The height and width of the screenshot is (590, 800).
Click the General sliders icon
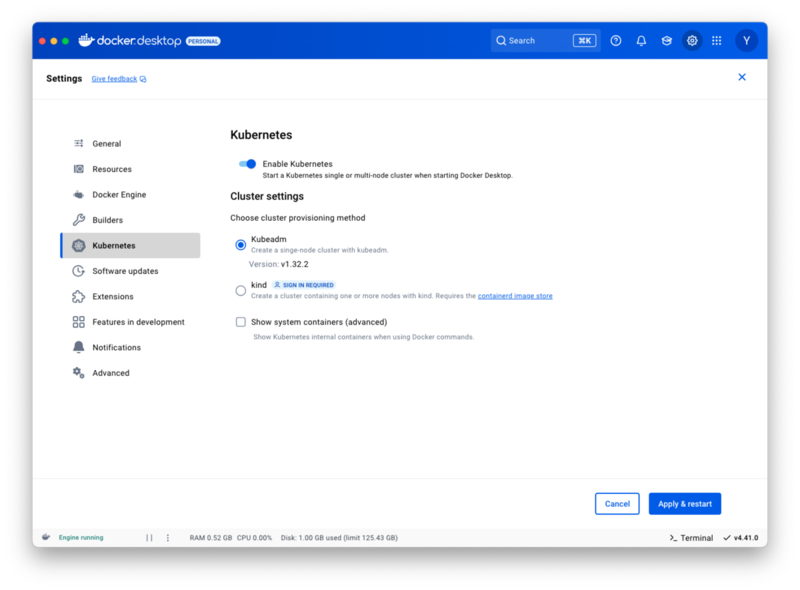click(x=79, y=143)
